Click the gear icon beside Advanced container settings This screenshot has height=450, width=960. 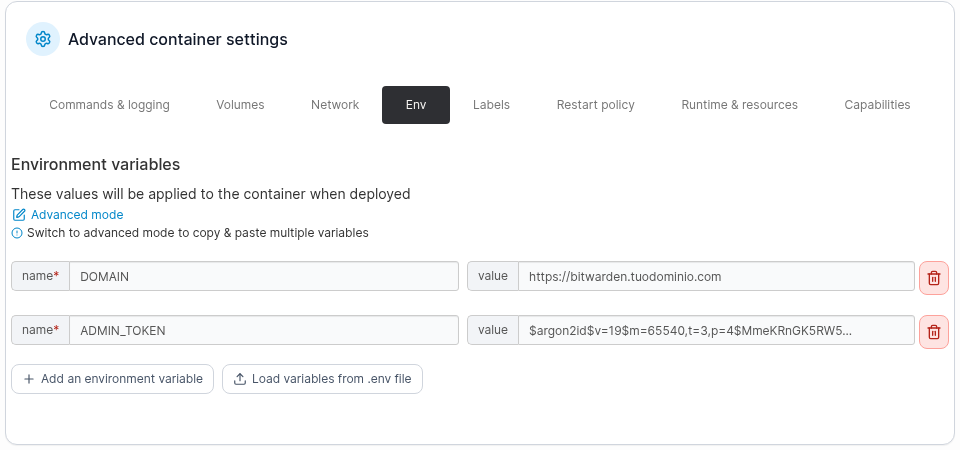click(x=43, y=39)
